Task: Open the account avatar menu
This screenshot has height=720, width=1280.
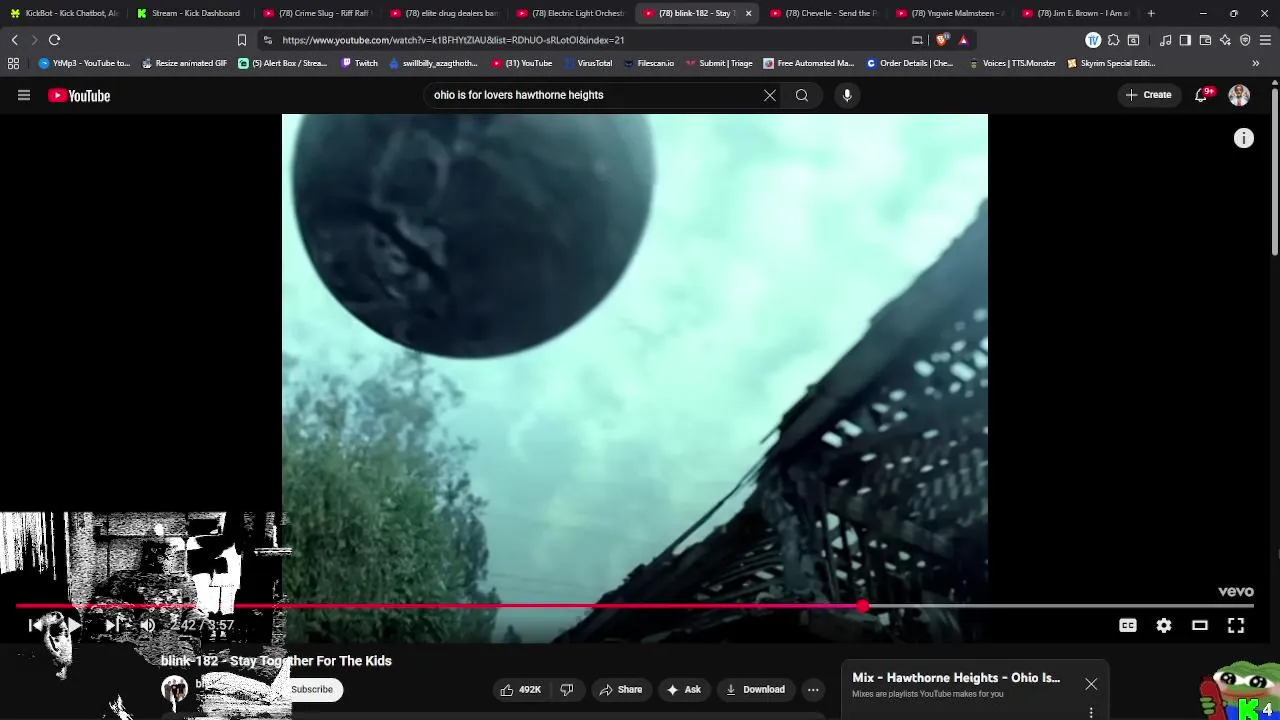Action: pos(1239,95)
